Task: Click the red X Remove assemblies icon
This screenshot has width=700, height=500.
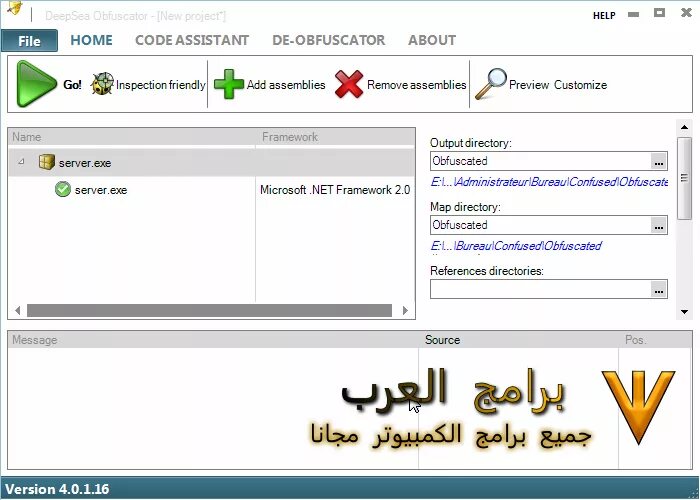Action: coord(349,84)
